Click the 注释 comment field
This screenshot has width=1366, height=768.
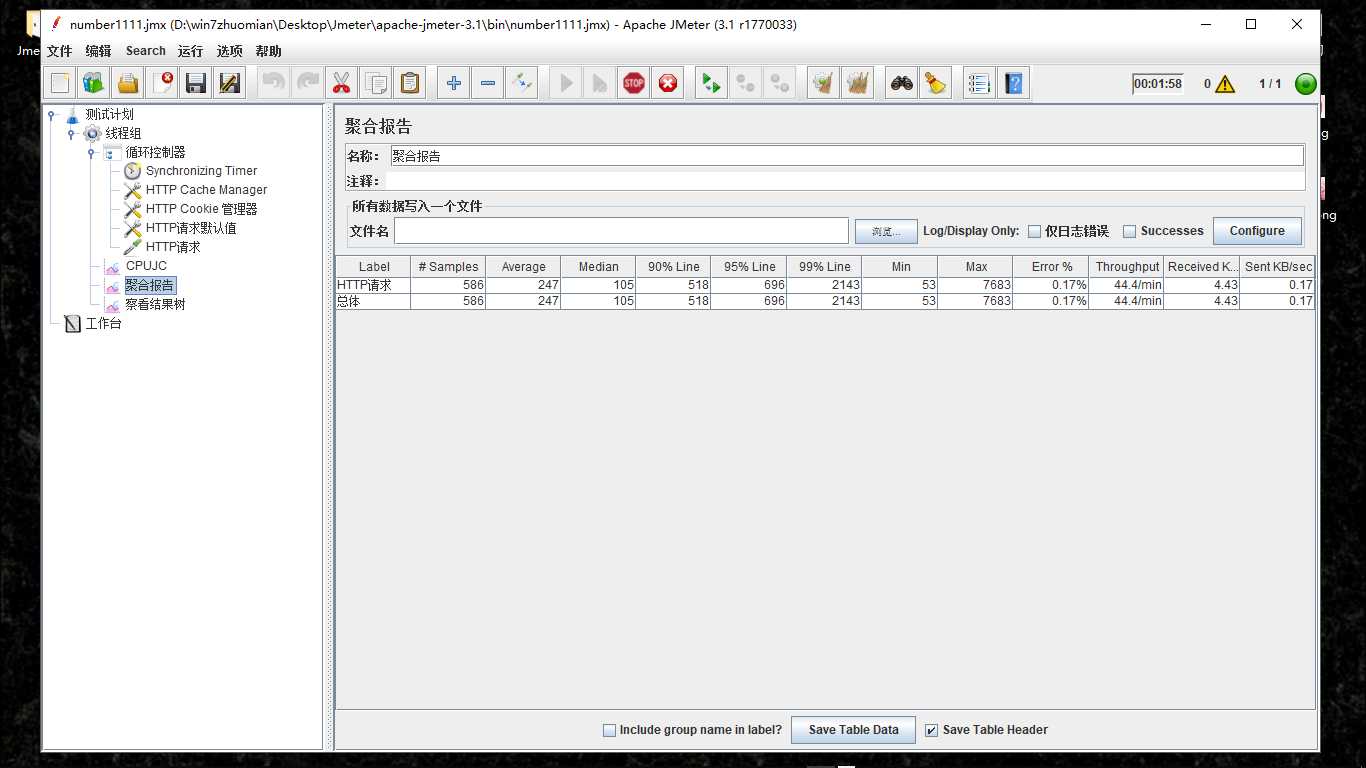(x=845, y=181)
